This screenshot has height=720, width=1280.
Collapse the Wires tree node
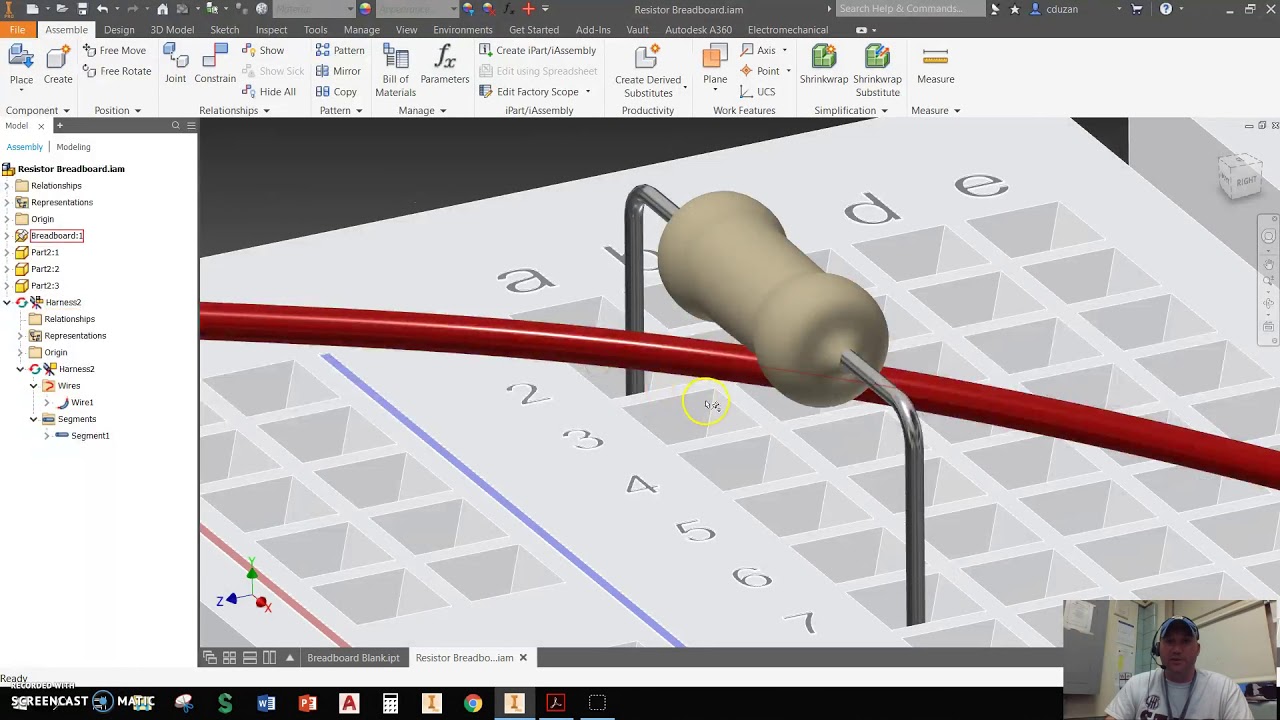33,386
